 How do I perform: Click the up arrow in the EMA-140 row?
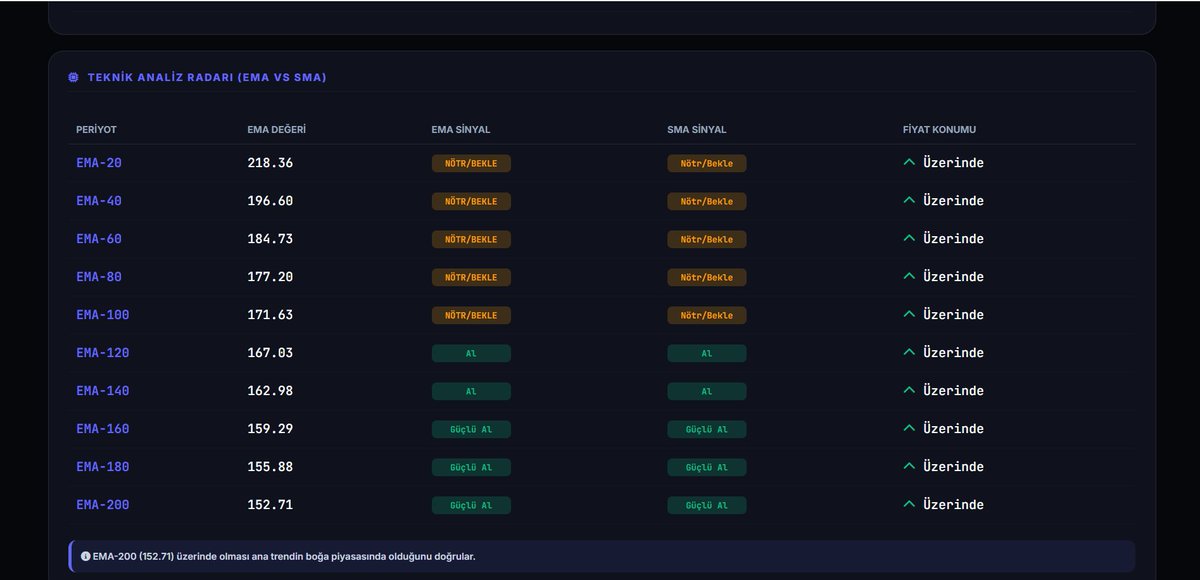point(909,390)
